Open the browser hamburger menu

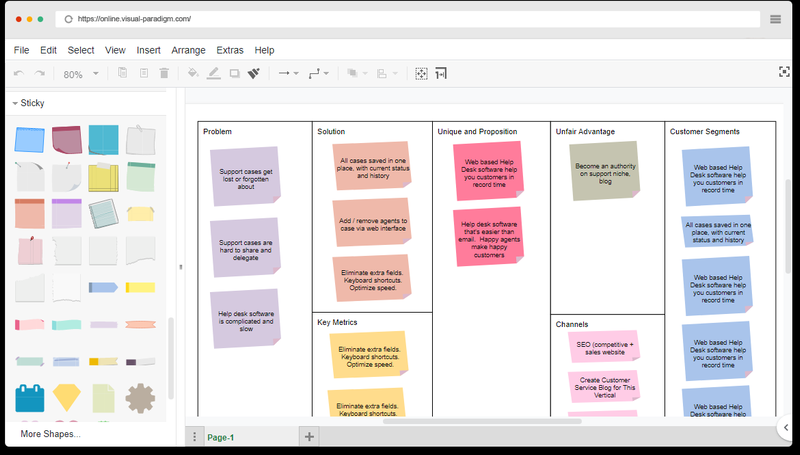pyautogui.click(x=776, y=19)
